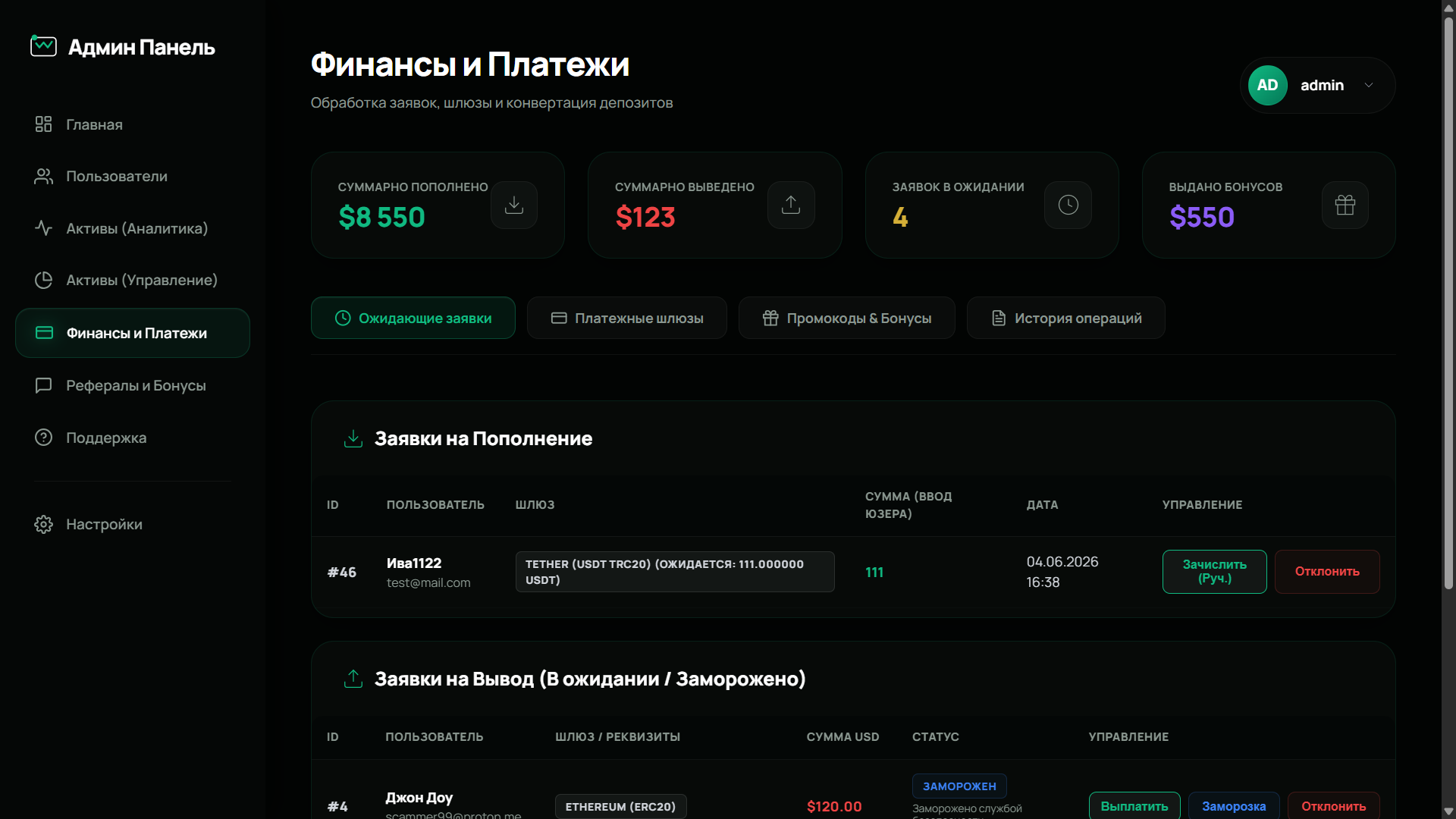Click download icon in Суммарно пополнено card
The image size is (1456, 819).
tap(514, 205)
